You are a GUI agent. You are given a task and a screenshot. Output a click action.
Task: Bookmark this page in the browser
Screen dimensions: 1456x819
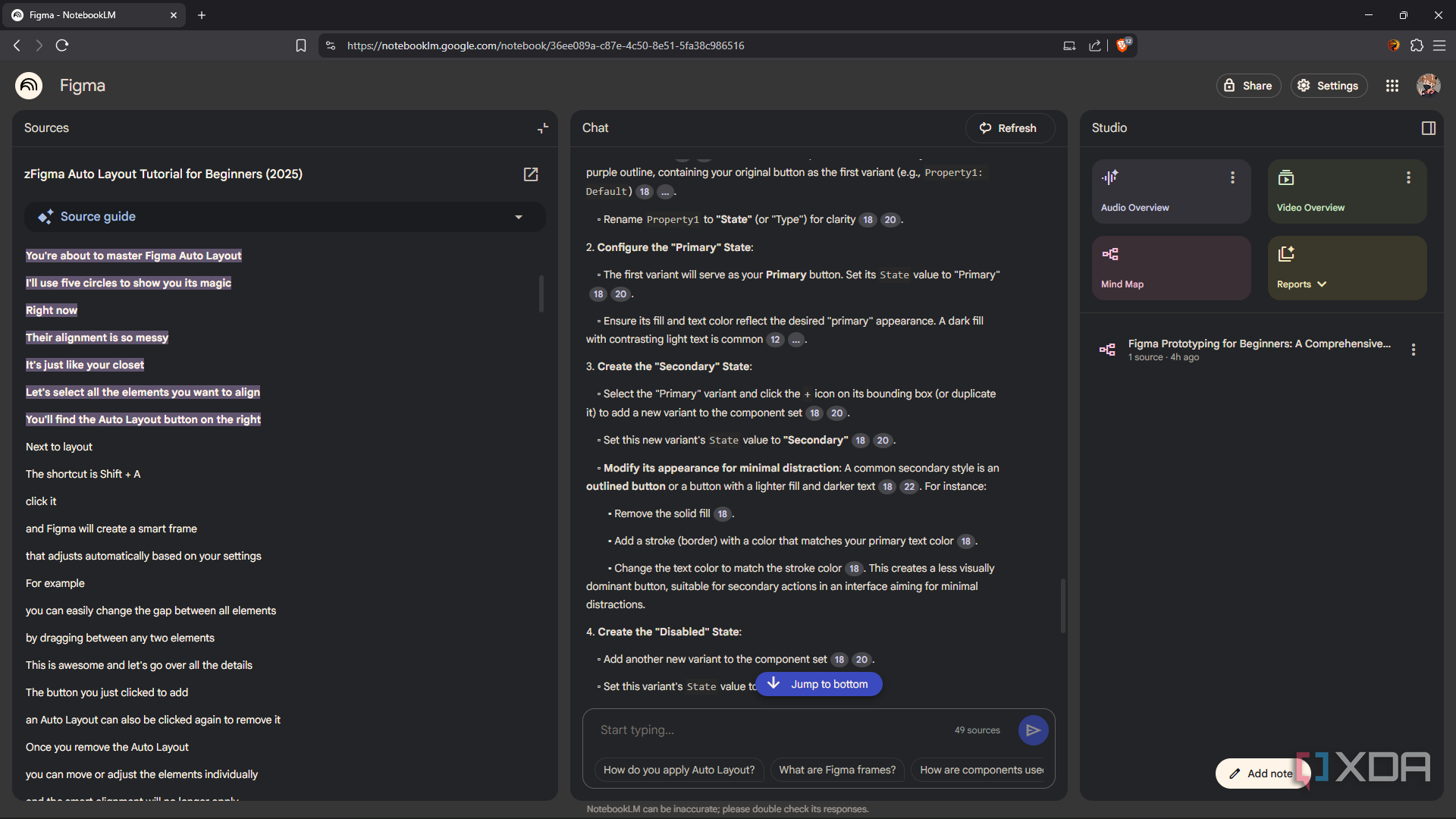[301, 45]
